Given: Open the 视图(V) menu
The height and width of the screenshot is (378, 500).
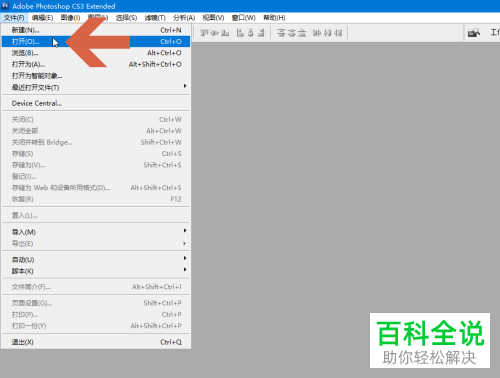Looking at the screenshot, I should pos(213,18).
